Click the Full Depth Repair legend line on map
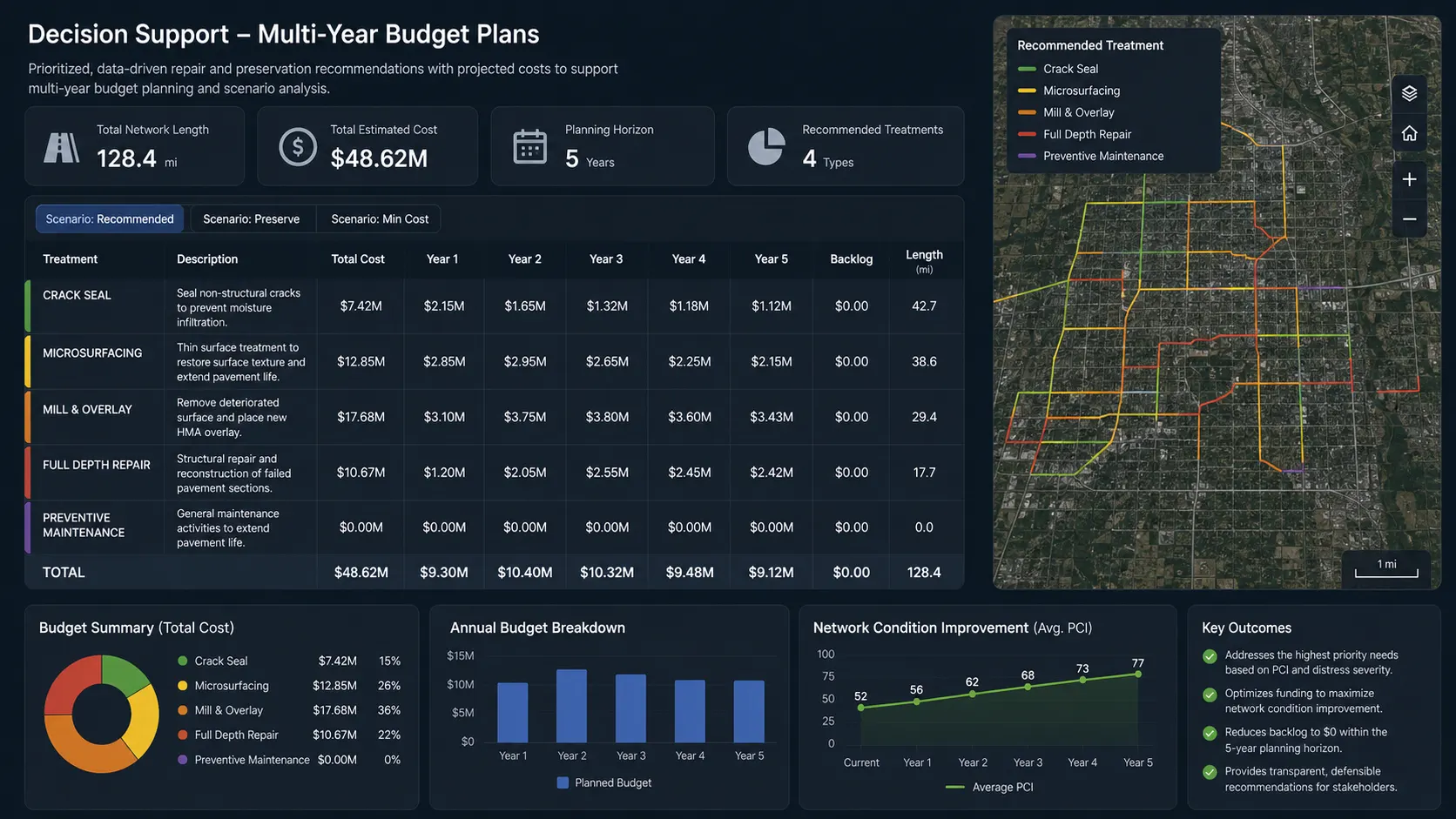The height and width of the screenshot is (819, 1456). tap(1027, 134)
